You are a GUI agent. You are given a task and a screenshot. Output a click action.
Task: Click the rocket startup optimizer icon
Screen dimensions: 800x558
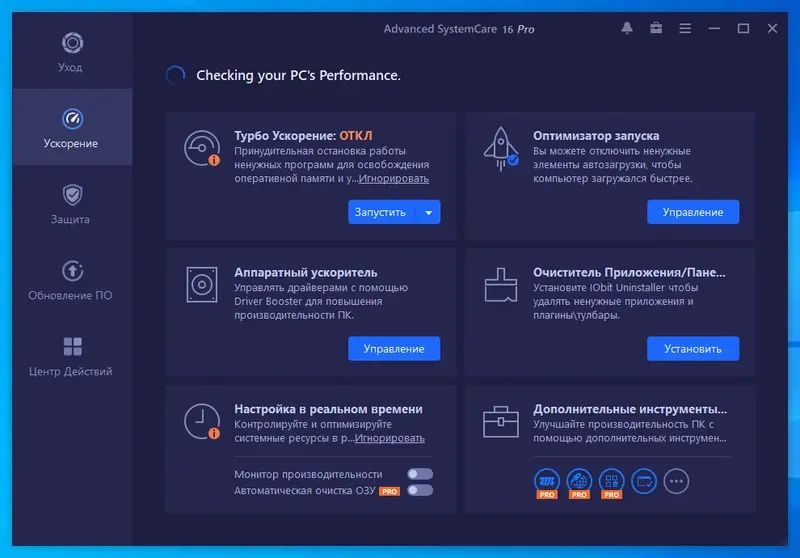501,148
